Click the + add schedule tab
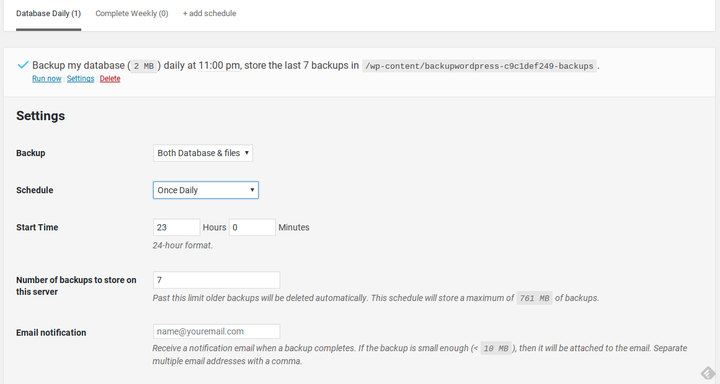Screen dimensions: 720x384 click(209, 13)
